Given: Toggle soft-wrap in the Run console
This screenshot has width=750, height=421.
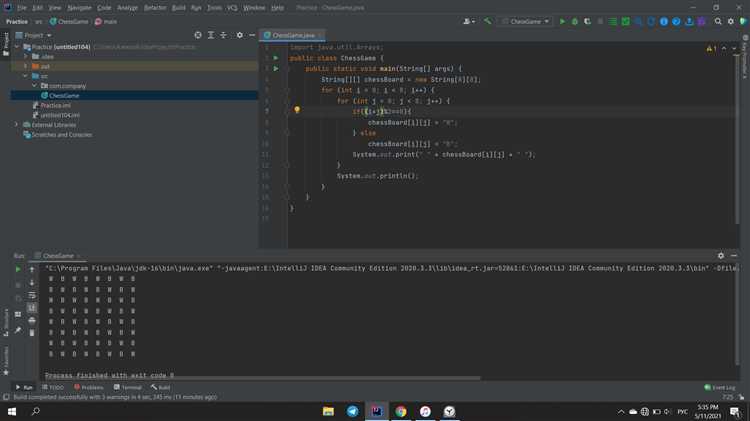Looking at the screenshot, I should 32,295.
